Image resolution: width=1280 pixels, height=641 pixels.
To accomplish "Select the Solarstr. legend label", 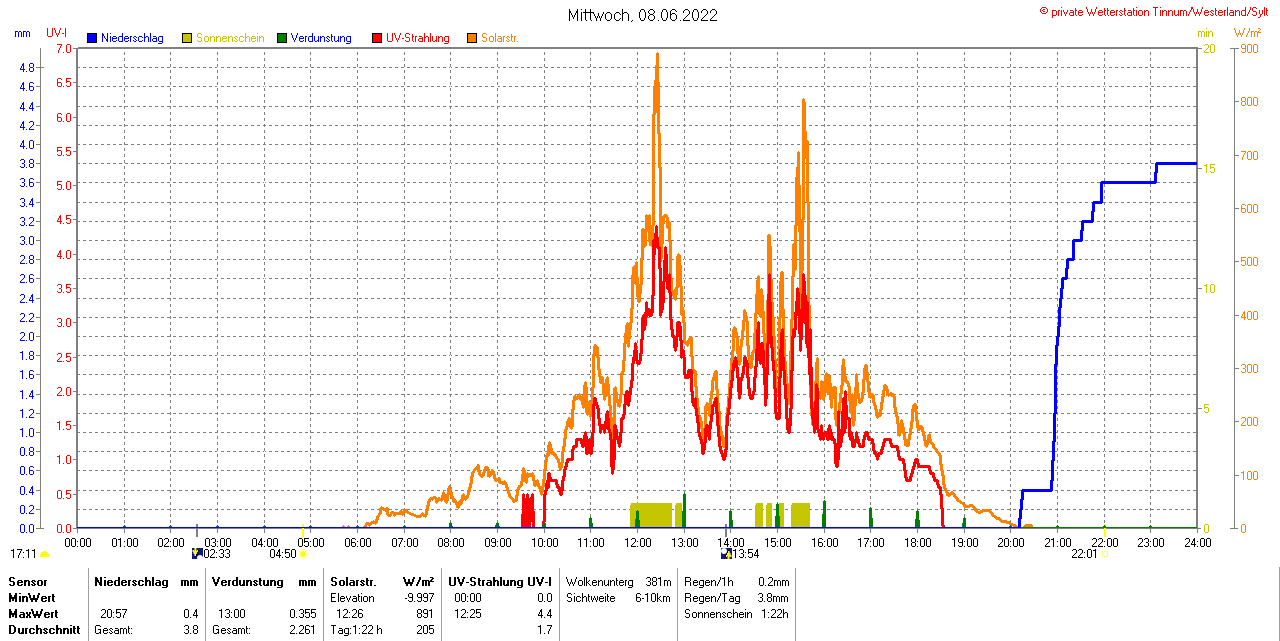I will pyautogui.click(x=499, y=38).
